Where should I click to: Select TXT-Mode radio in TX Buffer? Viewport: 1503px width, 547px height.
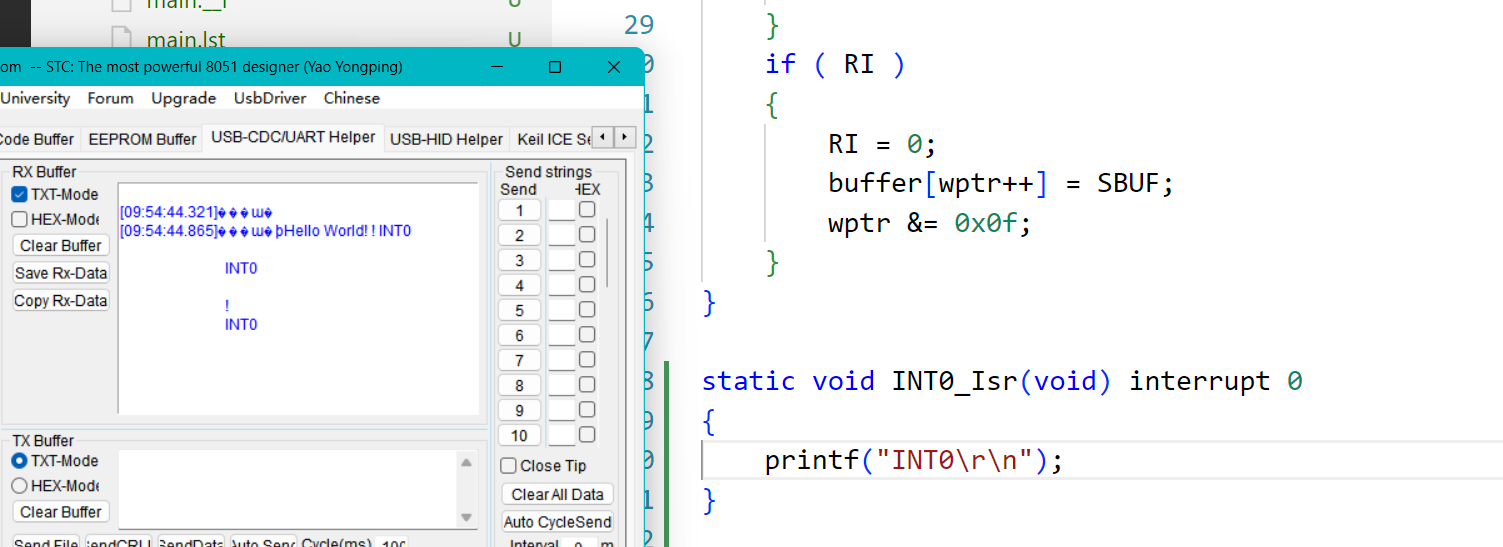(x=19, y=461)
